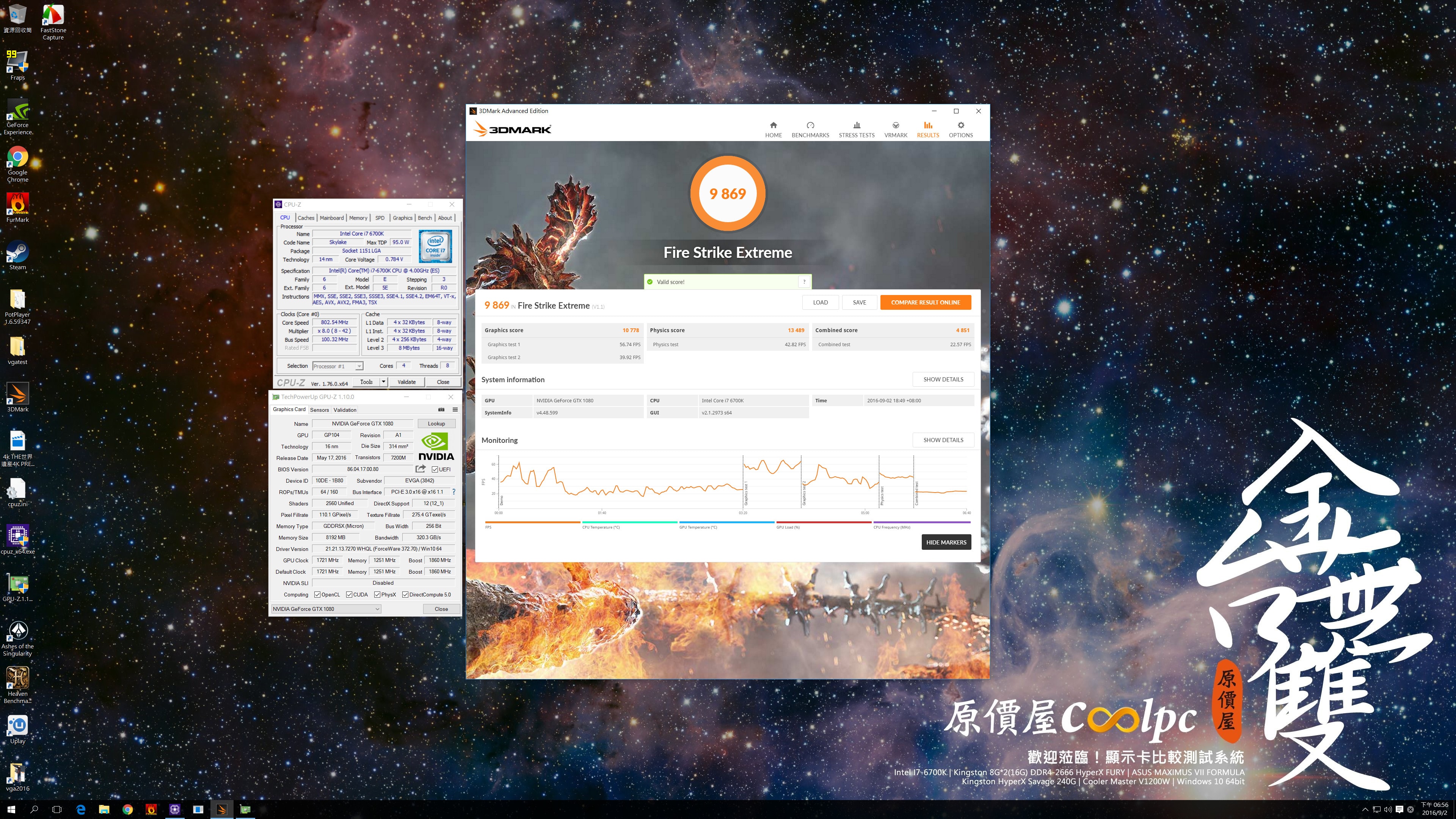Open PotPlayer desktop shortcut
1456x819 pixels.
pyautogui.click(x=17, y=306)
